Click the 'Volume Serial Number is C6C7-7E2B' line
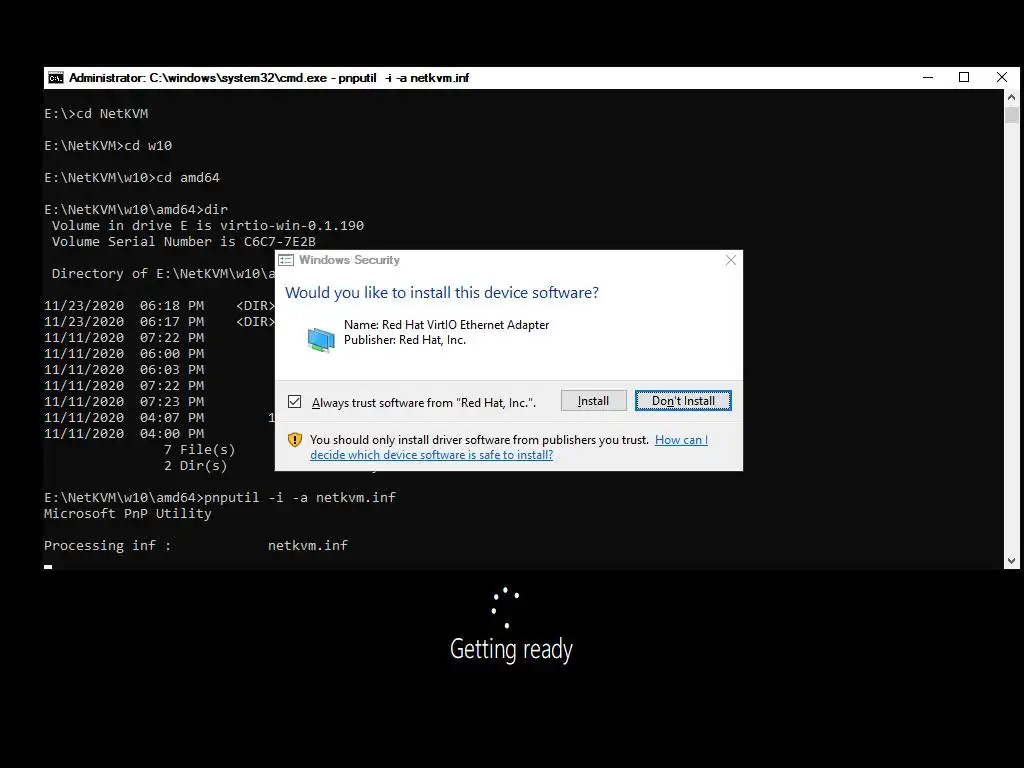 (x=184, y=242)
